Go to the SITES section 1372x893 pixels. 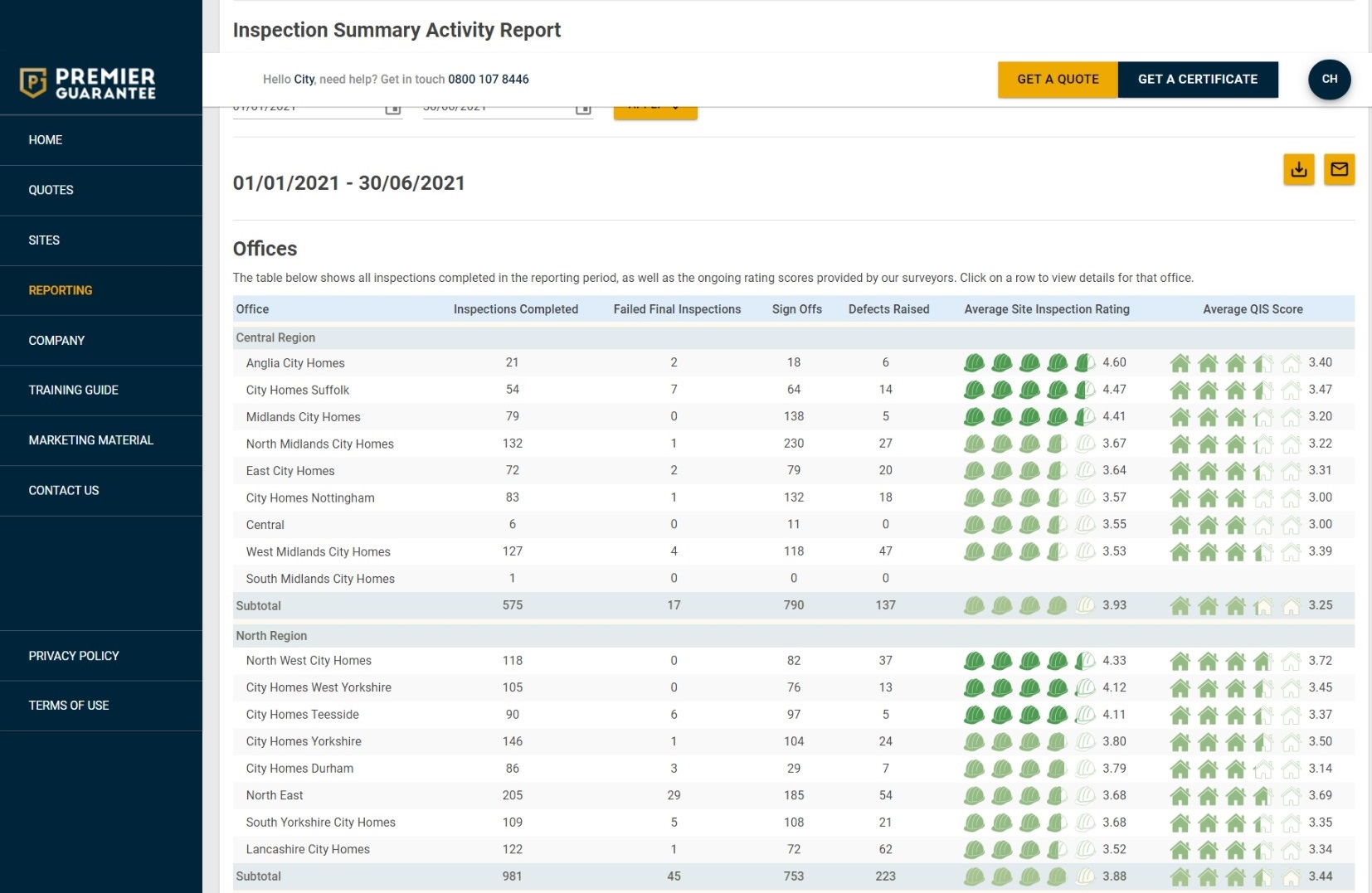click(x=44, y=240)
